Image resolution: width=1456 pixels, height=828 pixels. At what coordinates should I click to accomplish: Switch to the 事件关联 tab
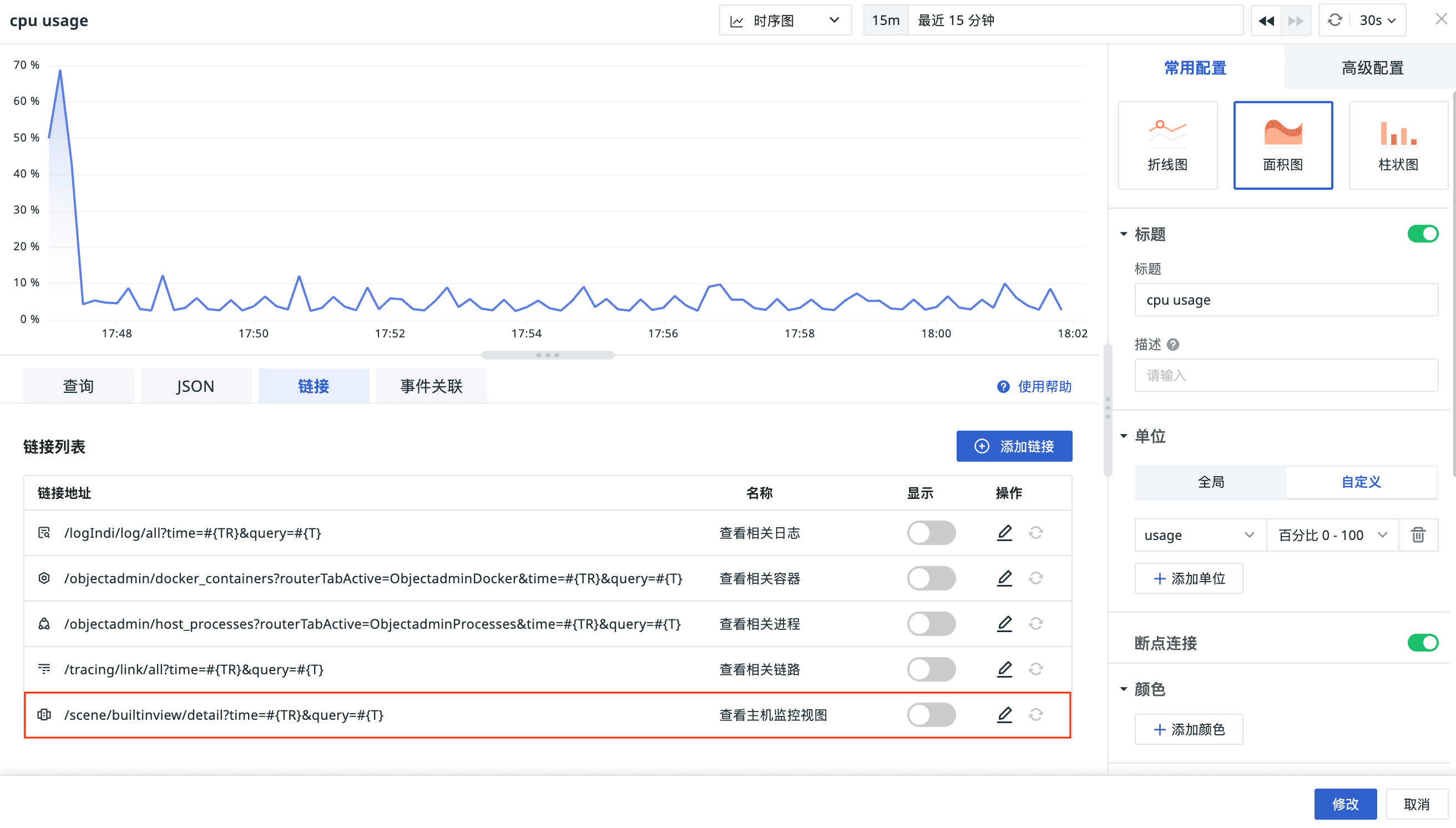click(x=431, y=386)
